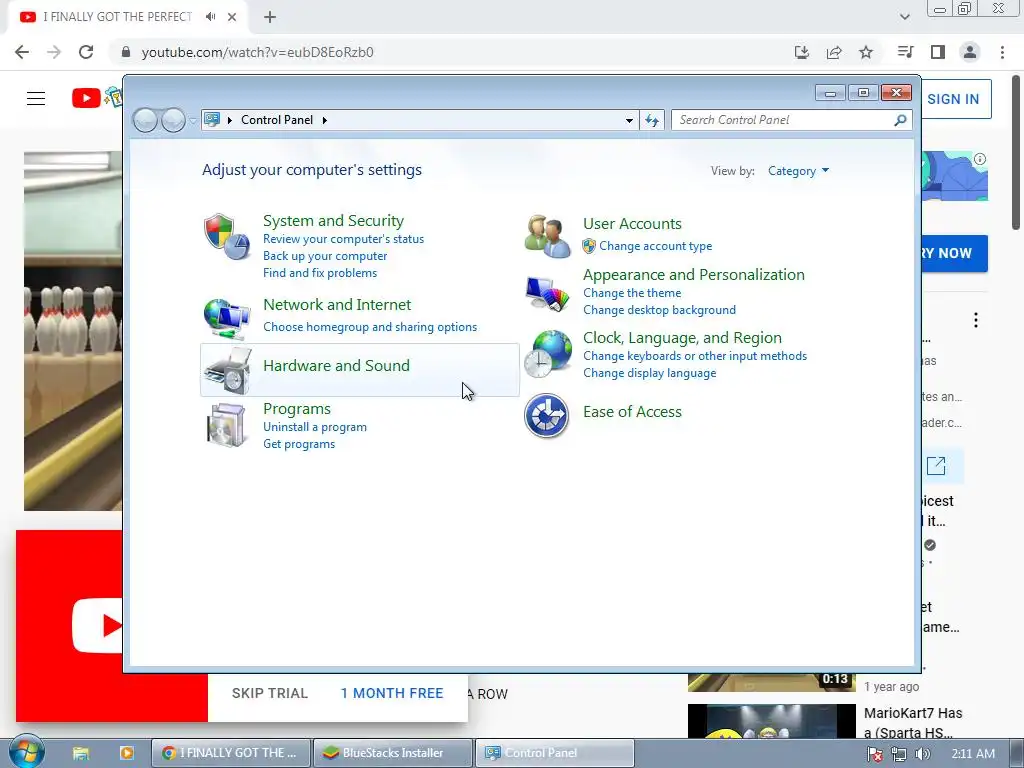The height and width of the screenshot is (768, 1024).
Task: Open Windows Explorer from the taskbar
Action: pyautogui.click(x=81, y=753)
